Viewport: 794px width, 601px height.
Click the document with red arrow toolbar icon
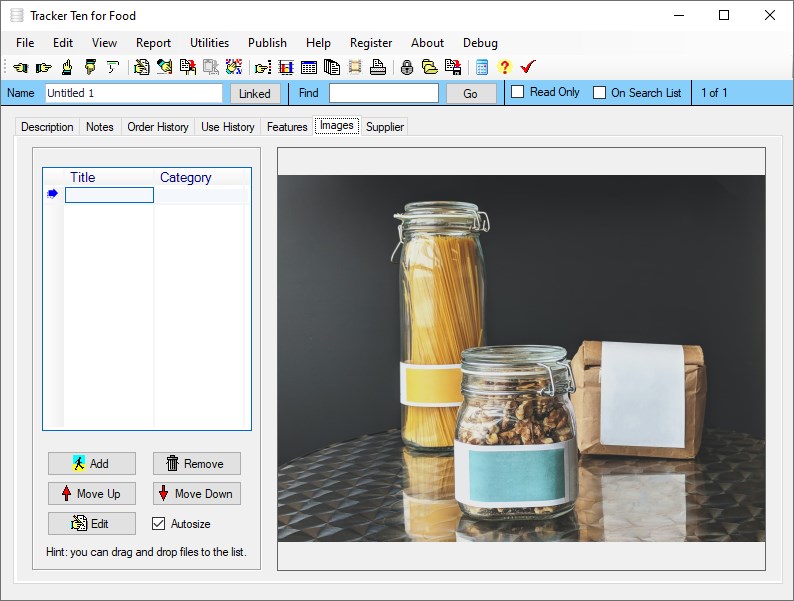(188, 67)
